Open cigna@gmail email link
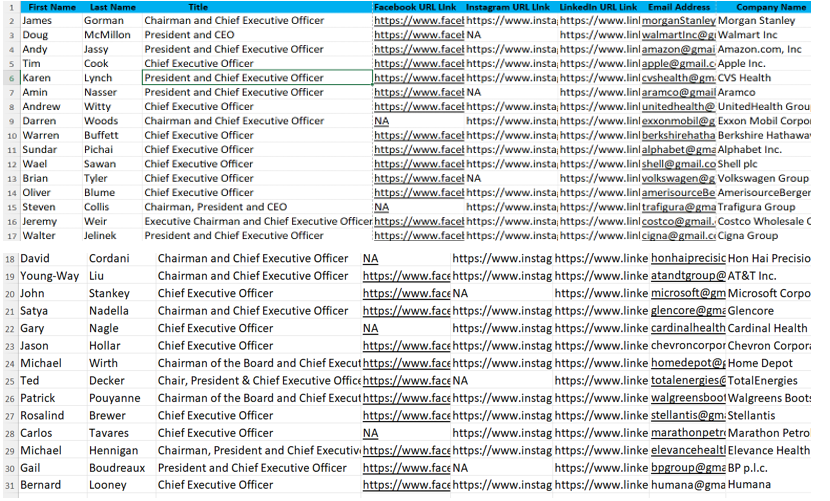Image resolution: width=830 pixels, height=501 pixels. click(x=679, y=236)
